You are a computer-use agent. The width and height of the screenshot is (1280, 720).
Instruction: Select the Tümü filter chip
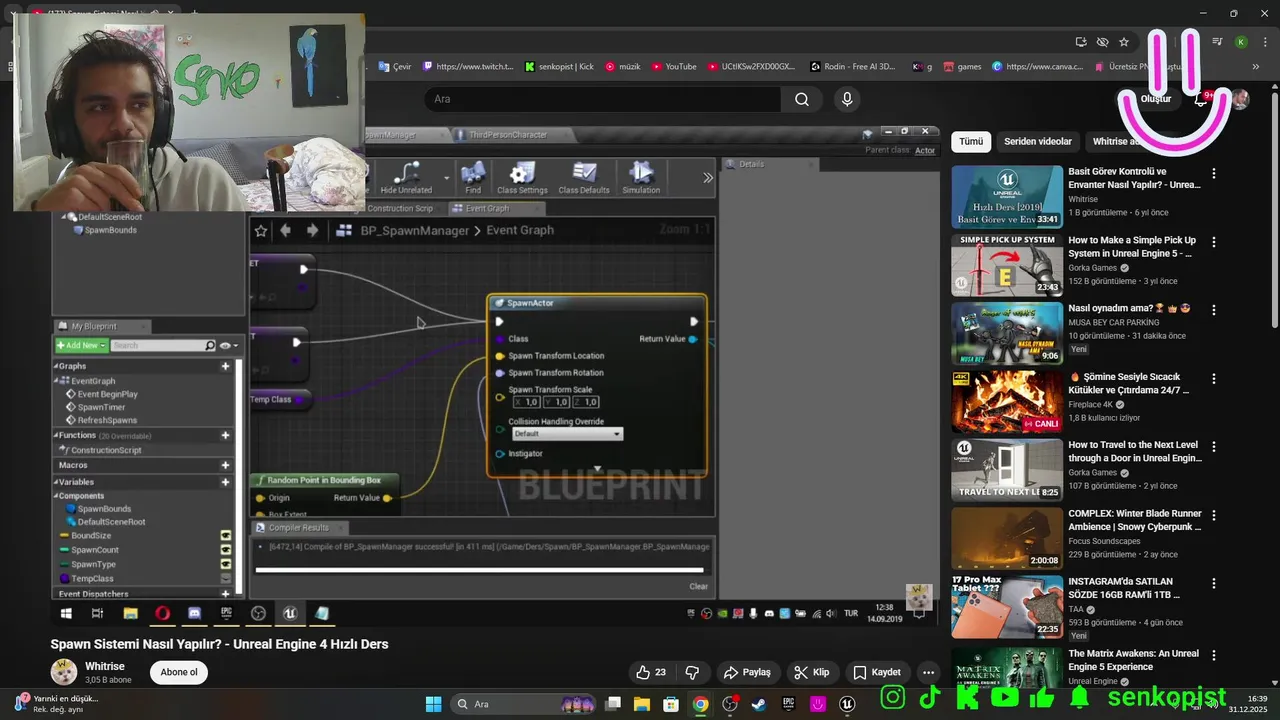click(971, 142)
